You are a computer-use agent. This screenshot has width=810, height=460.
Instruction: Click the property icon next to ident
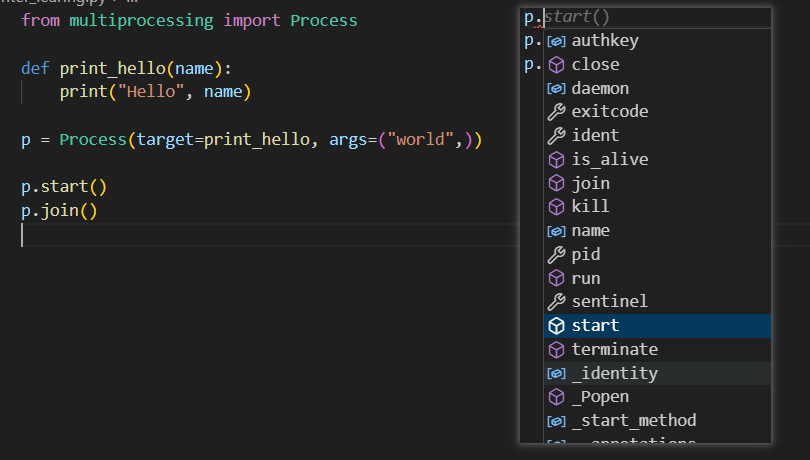(x=557, y=136)
